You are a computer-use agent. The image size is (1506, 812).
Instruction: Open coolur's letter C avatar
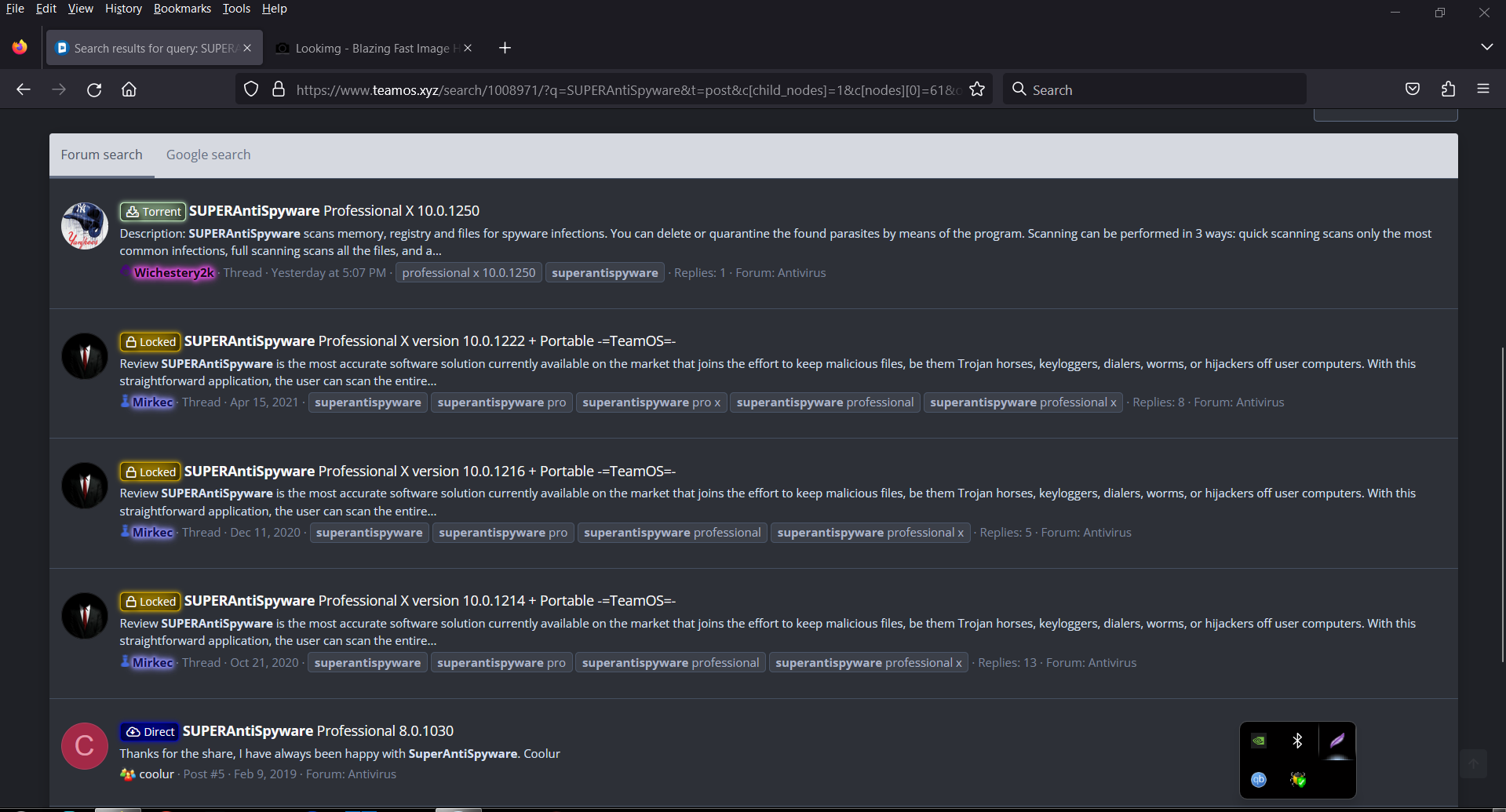[85, 746]
